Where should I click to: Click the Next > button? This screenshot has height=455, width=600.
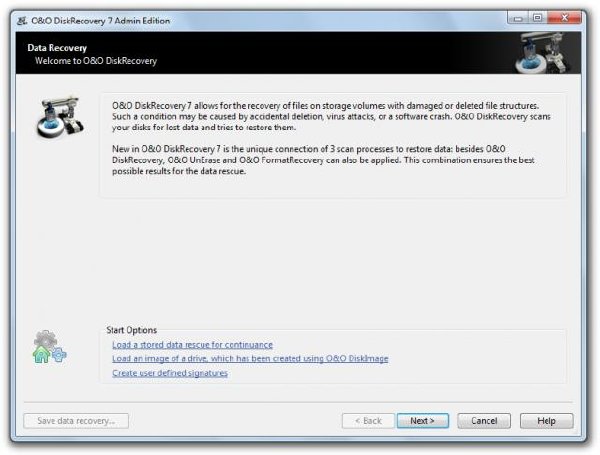click(x=422, y=421)
